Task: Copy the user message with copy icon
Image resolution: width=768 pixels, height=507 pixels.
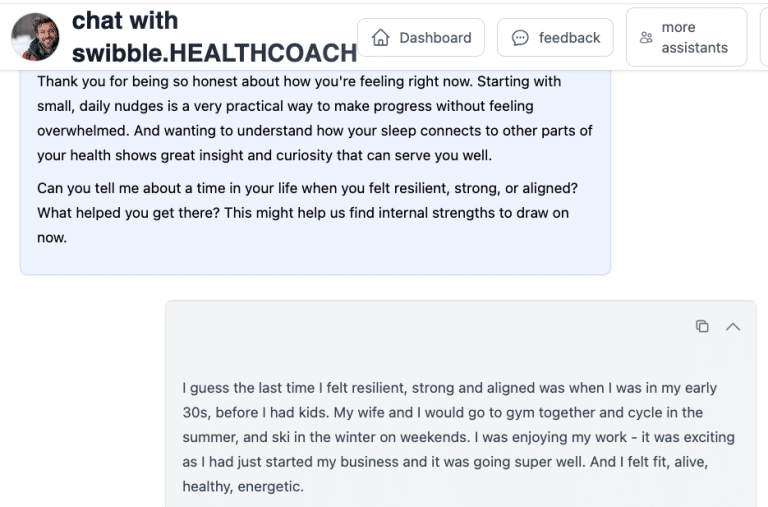Action: (x=702, y=326)
